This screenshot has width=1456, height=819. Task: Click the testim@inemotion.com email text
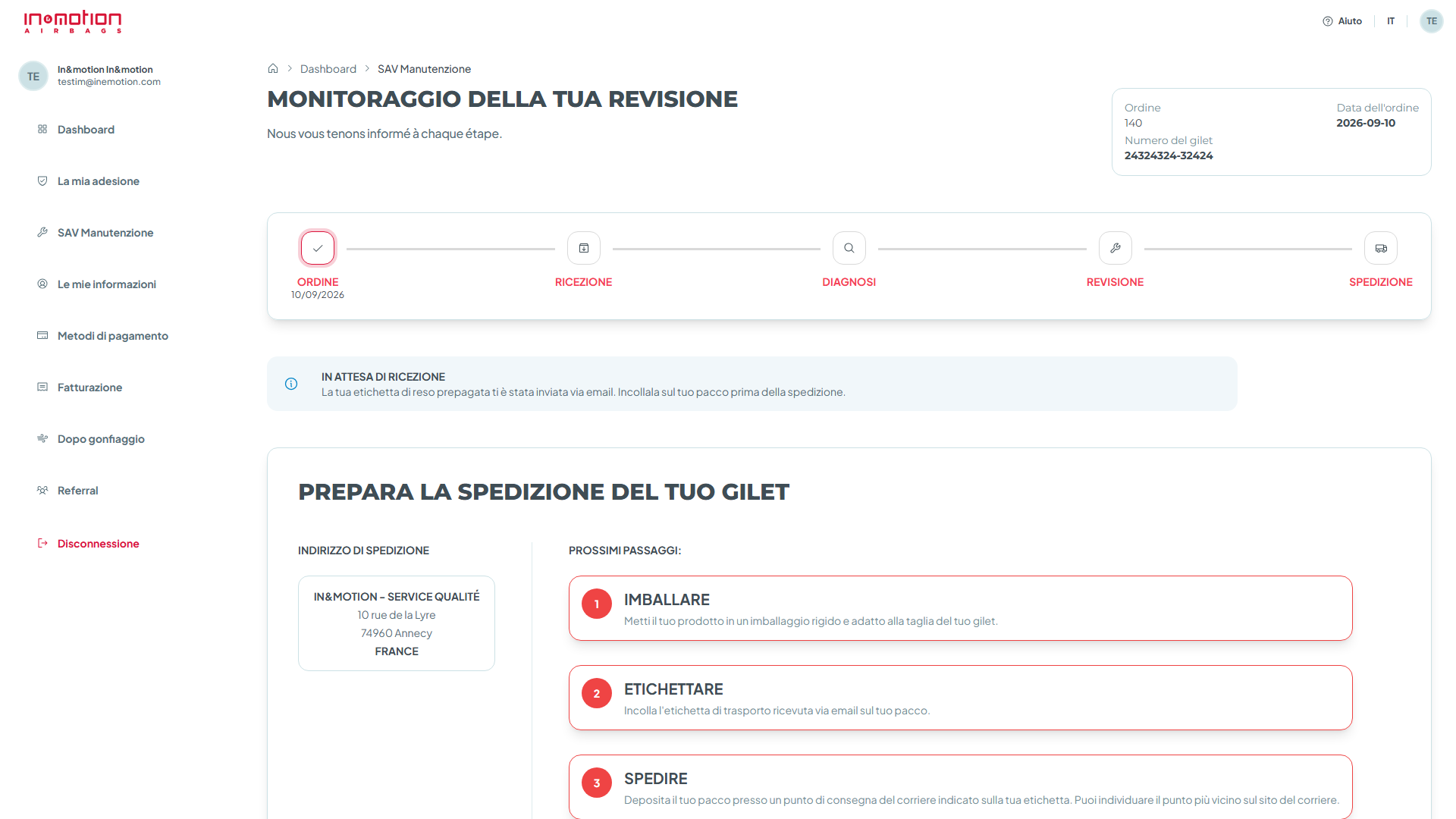[x=109, y=82]
